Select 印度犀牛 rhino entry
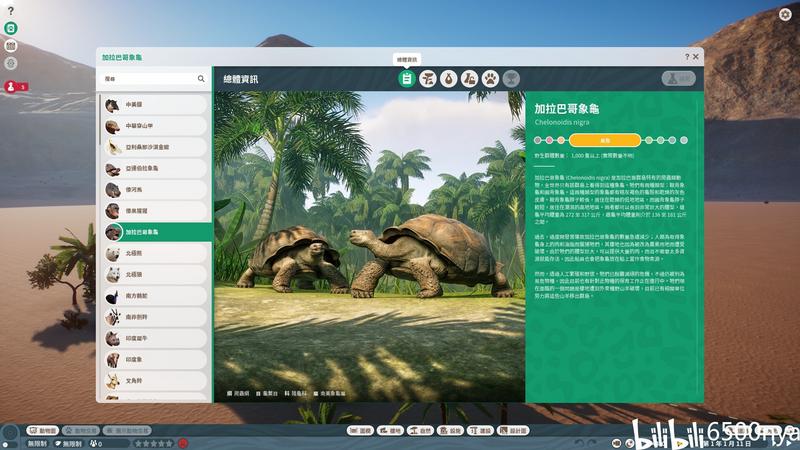This screenshot has height=450, width=800. click(156, 339)
